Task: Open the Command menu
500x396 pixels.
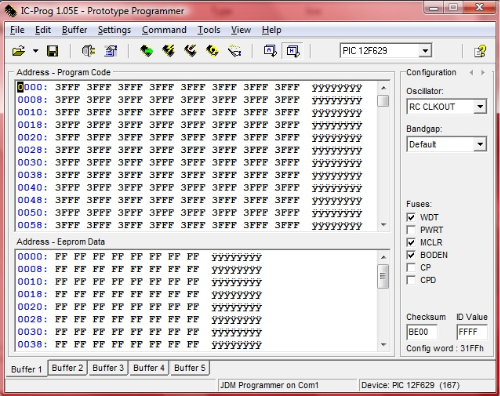Action: pyautogui.click(x=164, y=30)
